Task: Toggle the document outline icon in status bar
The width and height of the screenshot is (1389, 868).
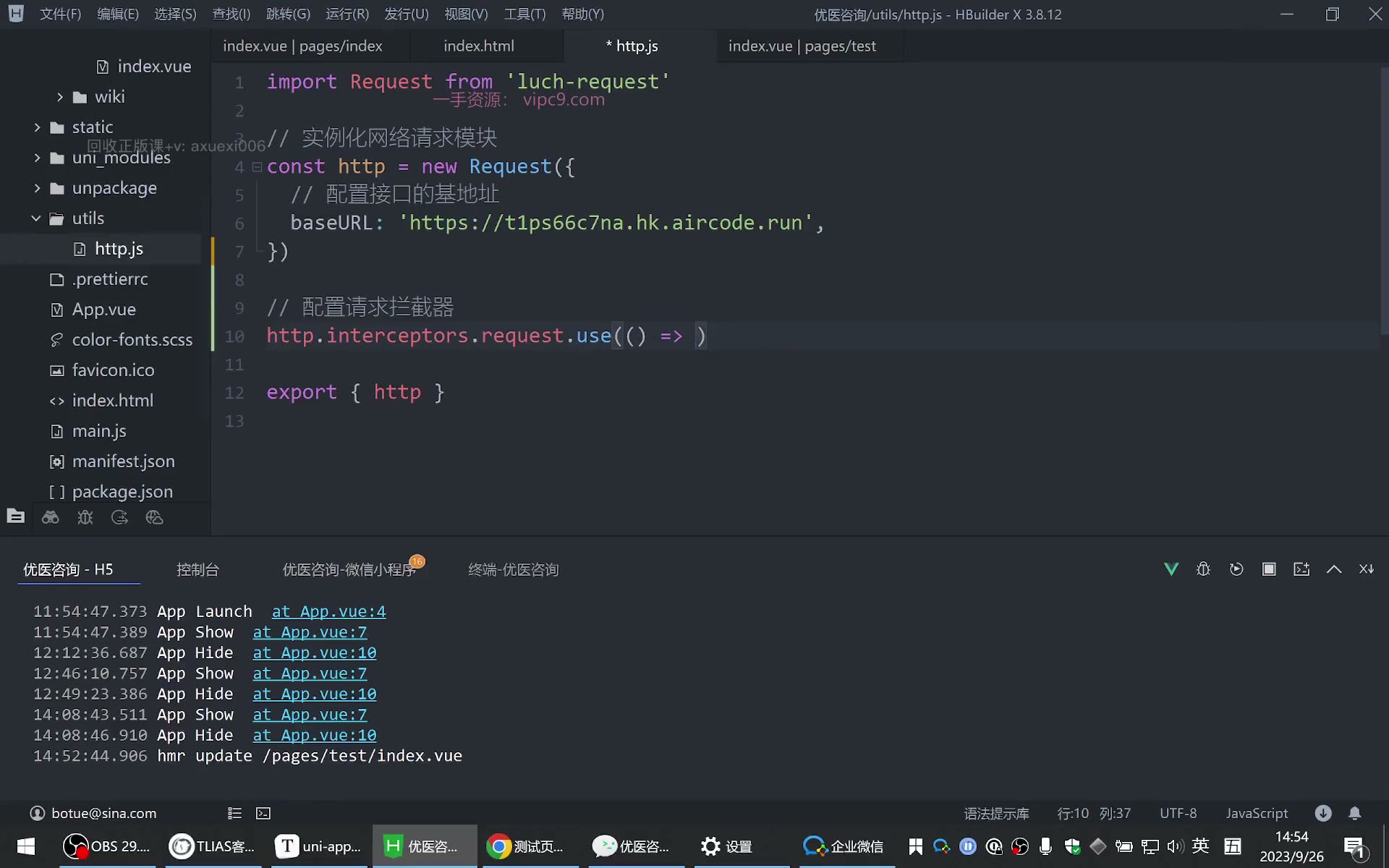Action: pos(234,813)
